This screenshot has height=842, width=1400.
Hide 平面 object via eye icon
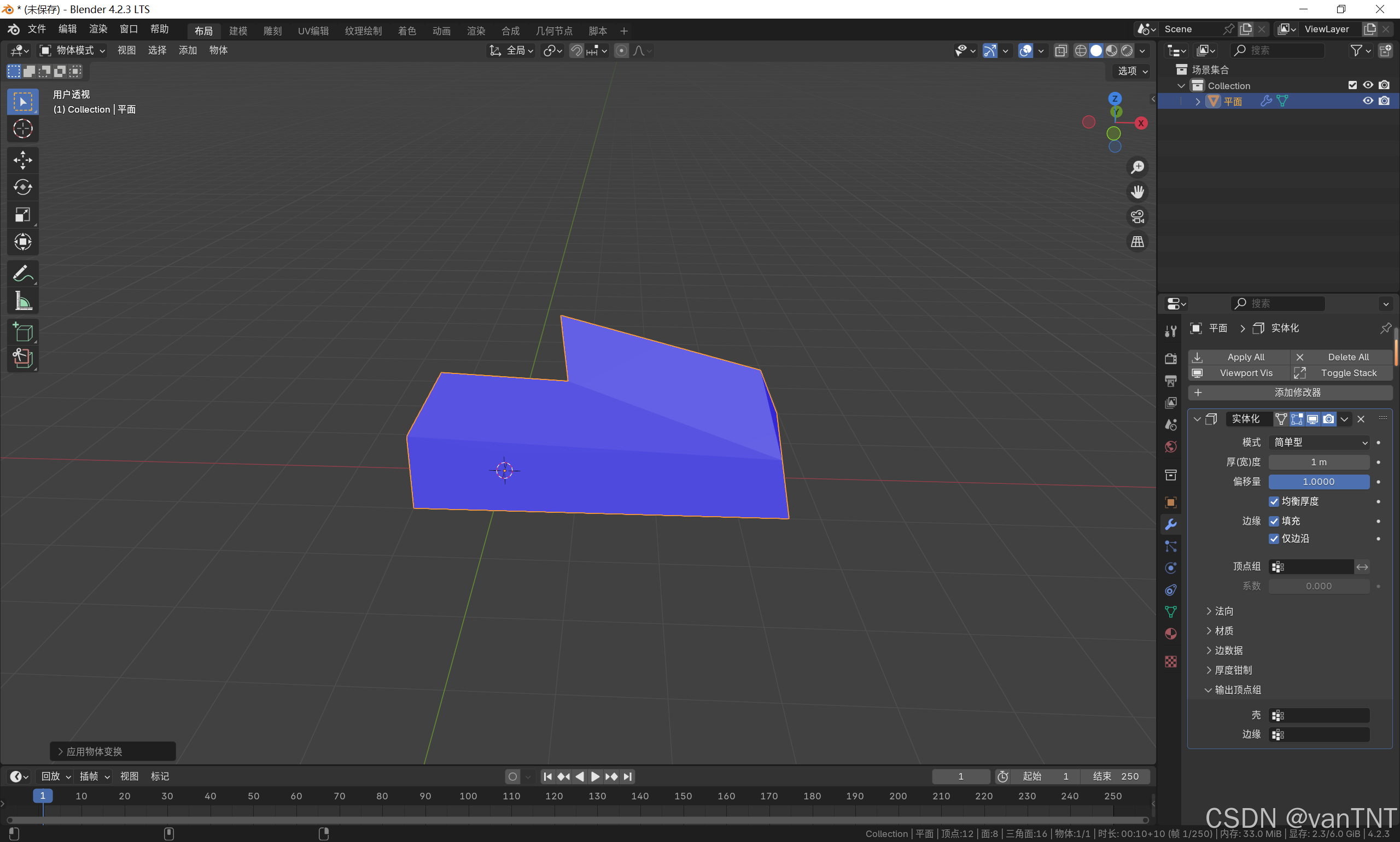click(x=1368, y=101)
